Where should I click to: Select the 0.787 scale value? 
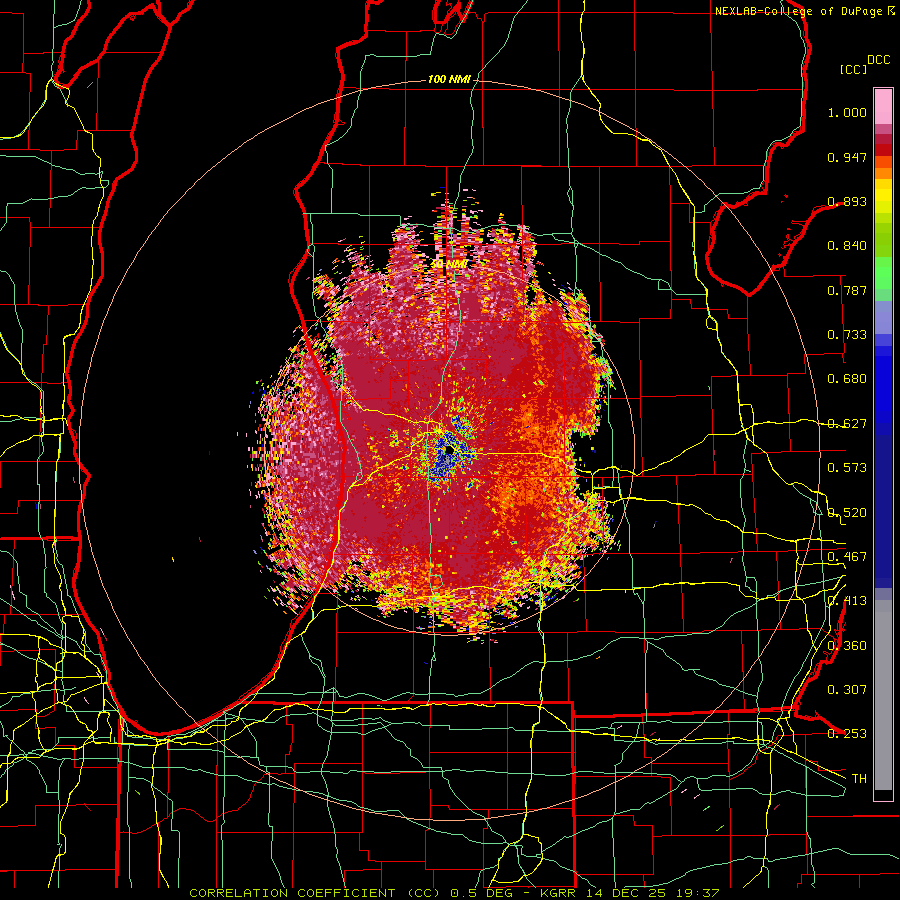(x=847, y=290)
